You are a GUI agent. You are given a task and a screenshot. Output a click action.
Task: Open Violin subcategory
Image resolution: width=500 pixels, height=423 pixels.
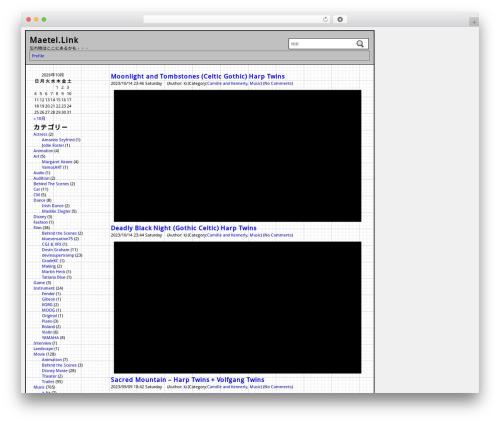[x=47, y=332]
